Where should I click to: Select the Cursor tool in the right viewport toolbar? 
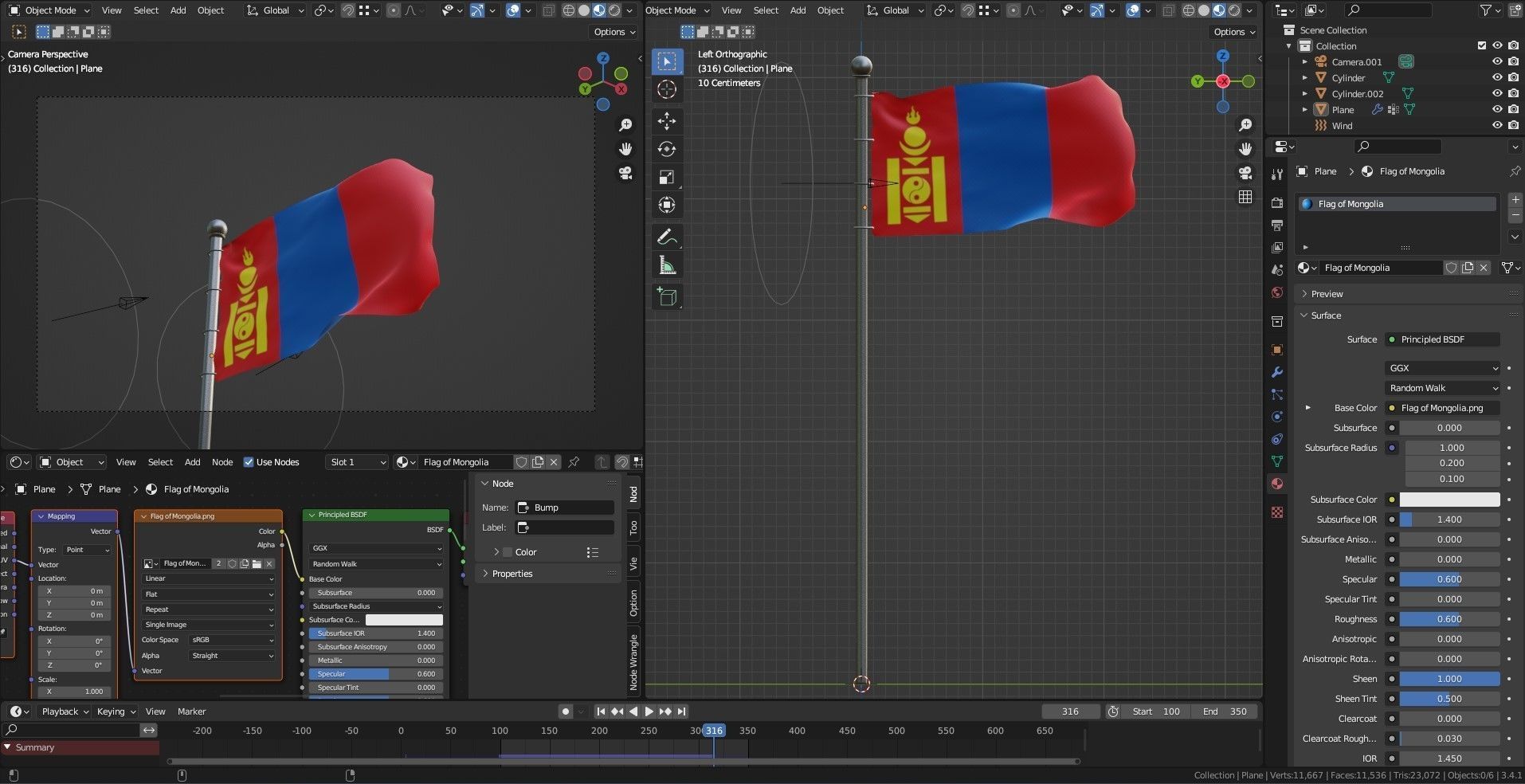point(667,89)
